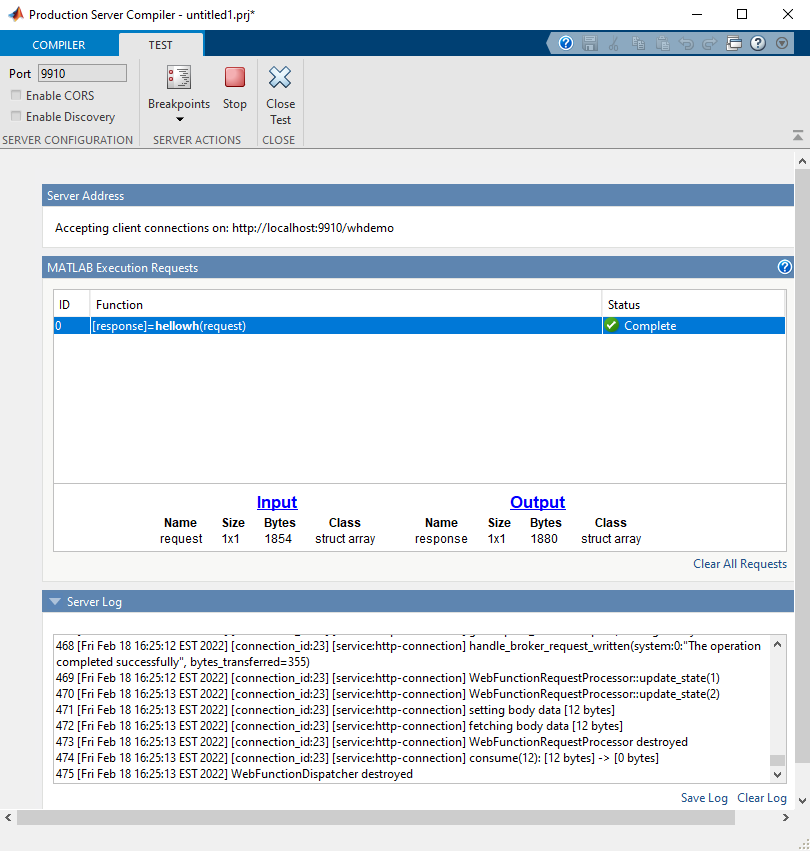Expand the Server Log disclosure triangle
The height and width of the screenshot is (851, 810).
(x=54, y=601)
